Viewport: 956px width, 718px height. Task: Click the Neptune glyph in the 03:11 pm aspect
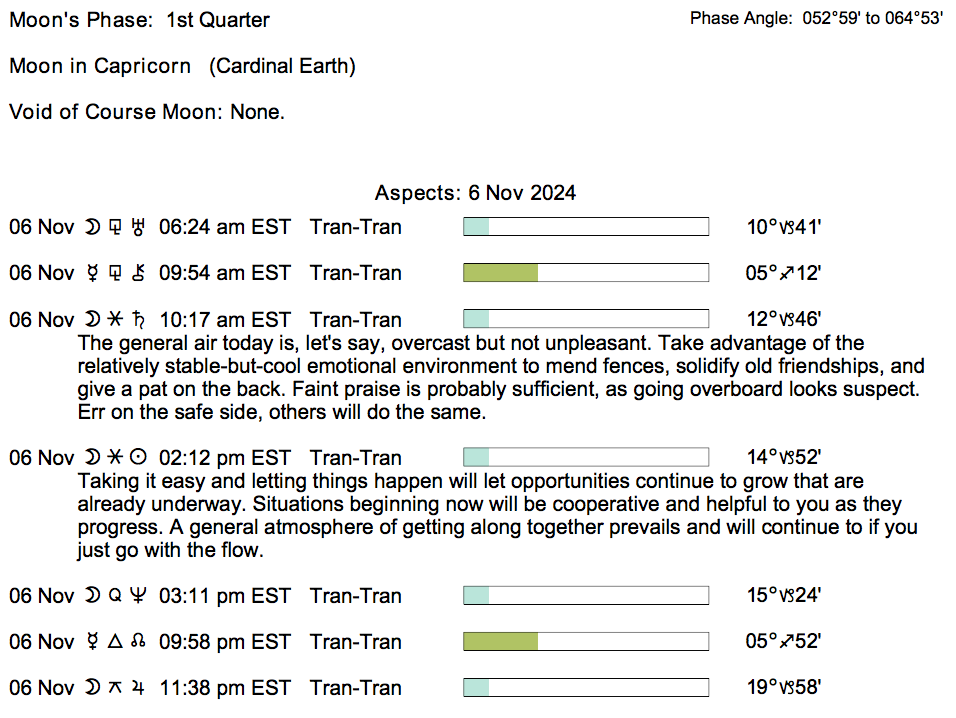(x=138, y=596)
